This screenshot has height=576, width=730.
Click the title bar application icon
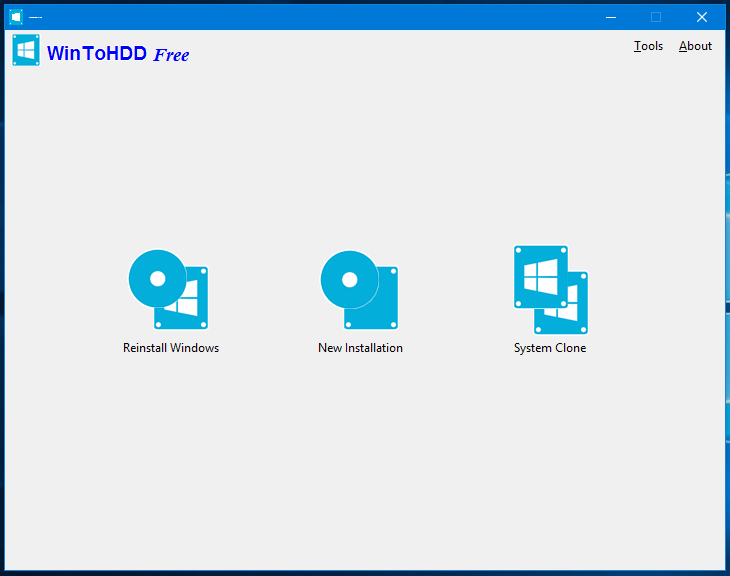16,17
